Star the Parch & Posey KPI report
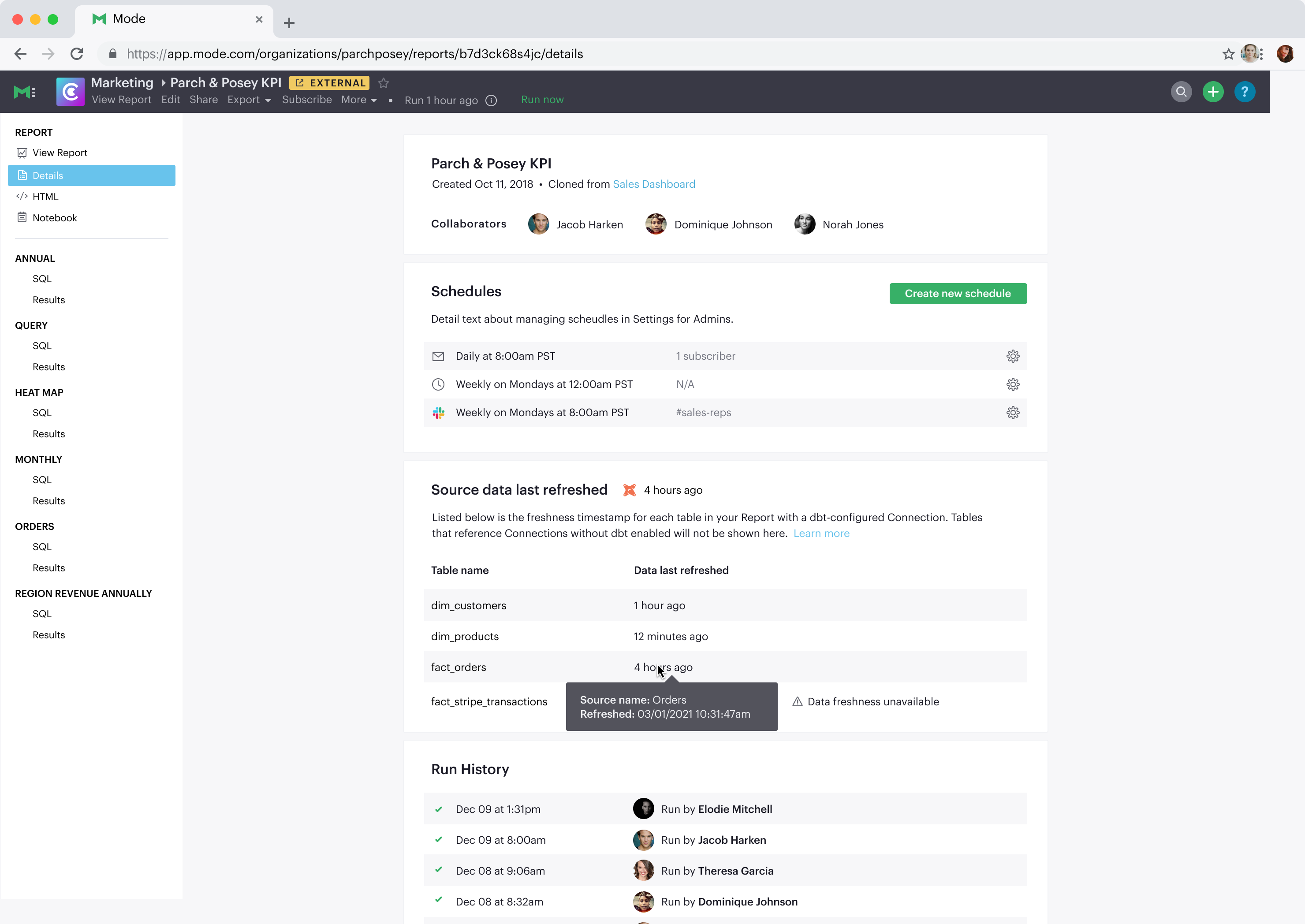 coord(384,83)
